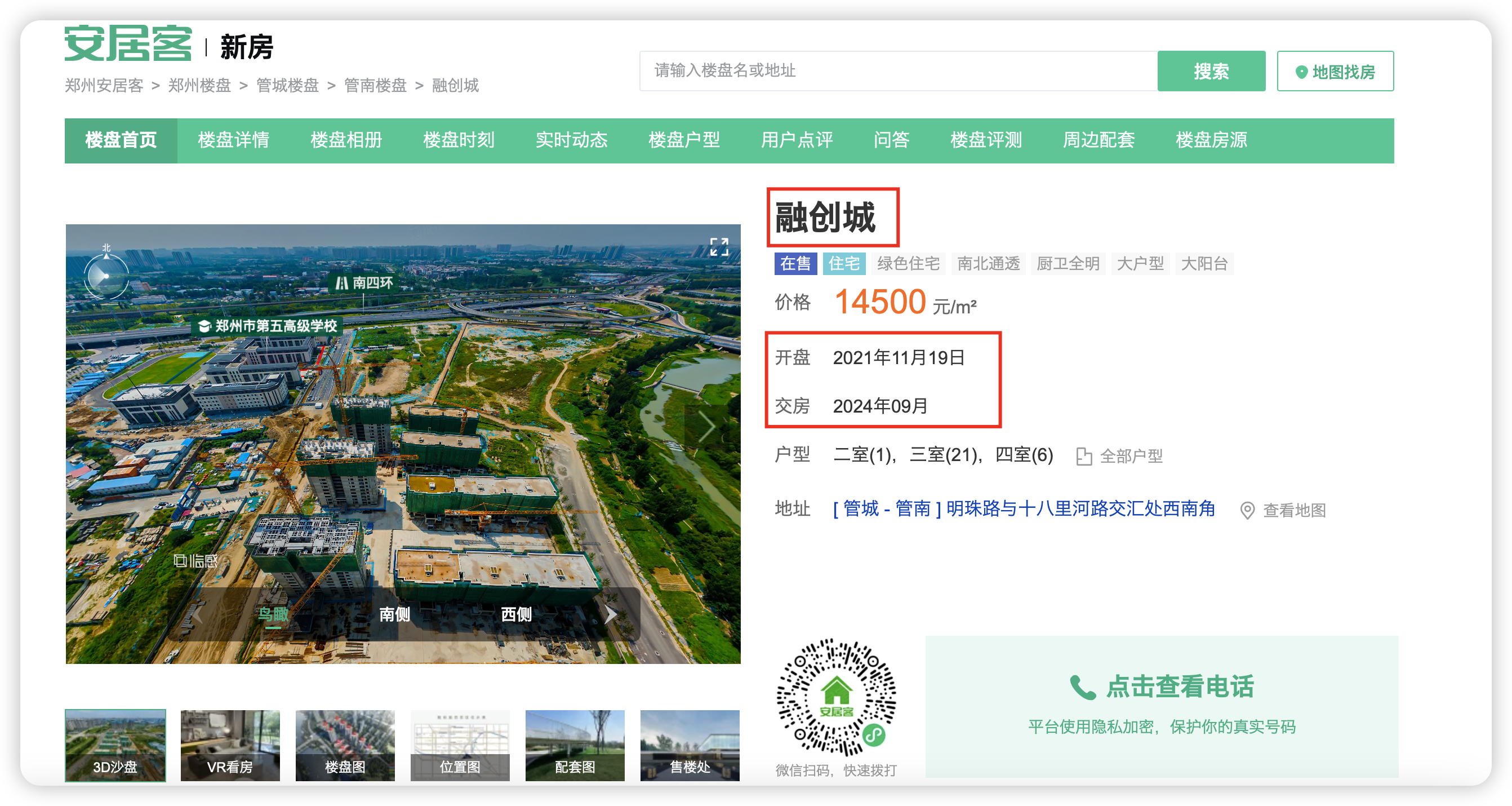Open the VR看房 thumbnail

pos(230,746)
